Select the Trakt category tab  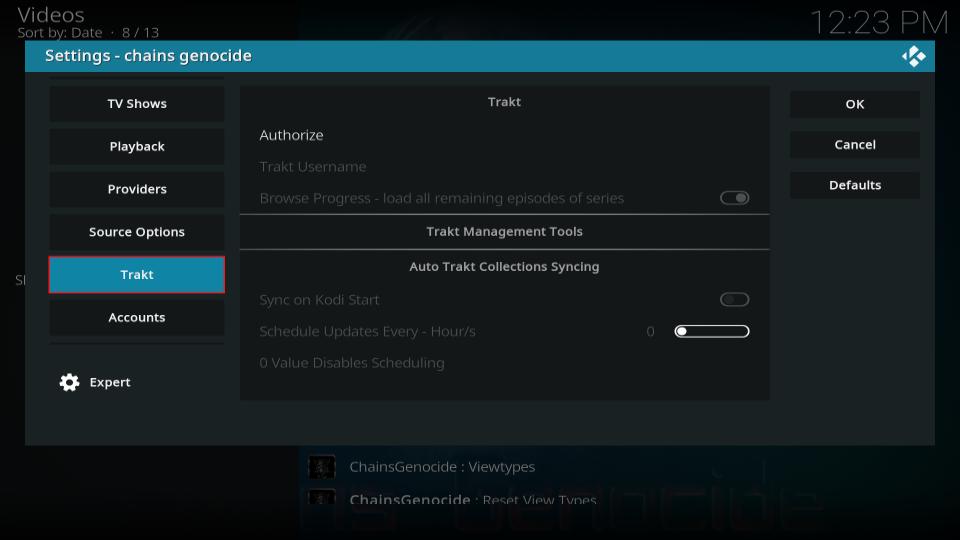[x=137, y=275]
